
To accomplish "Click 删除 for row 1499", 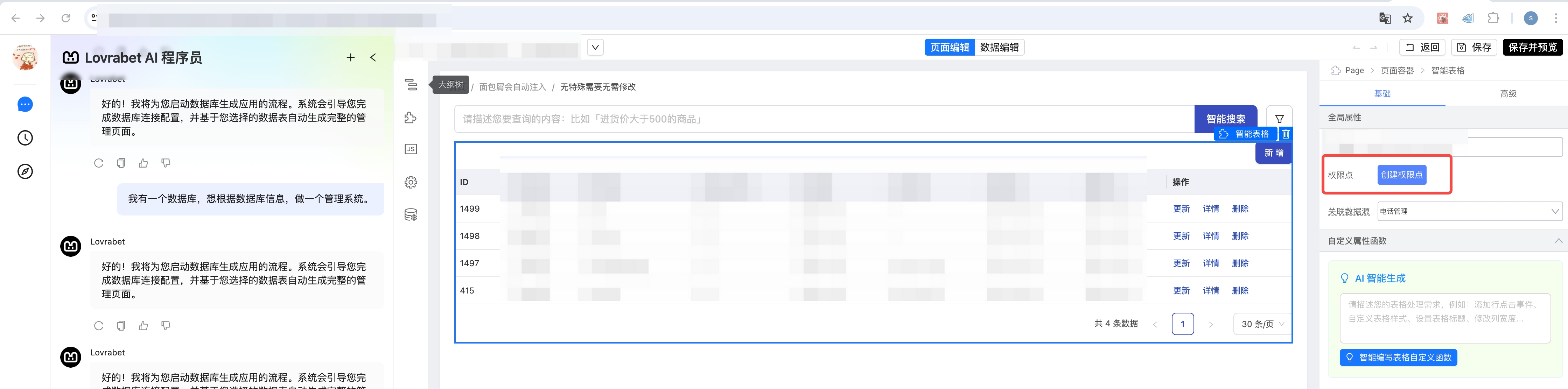I will [x=1240, y=209].
